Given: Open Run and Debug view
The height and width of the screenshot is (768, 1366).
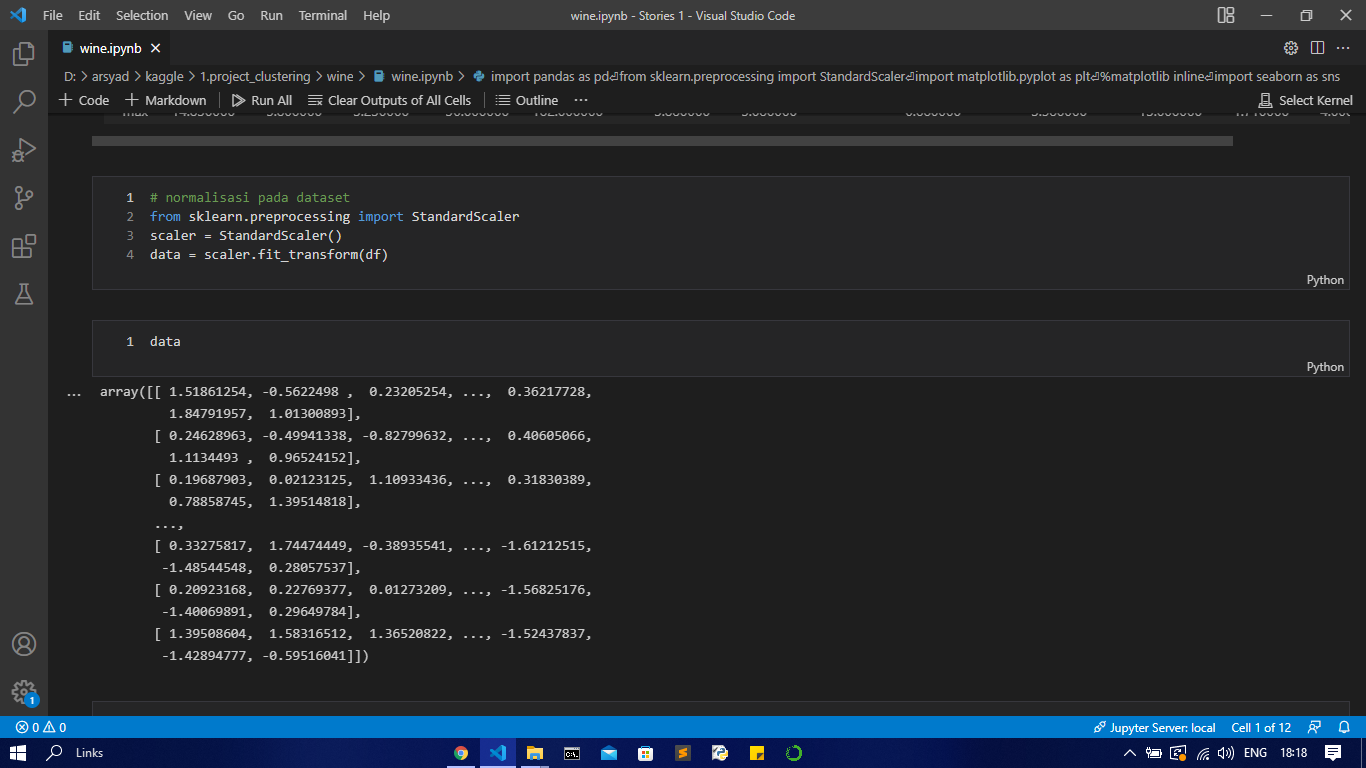Looking at the screenshot, I should (x=24, y=150).
